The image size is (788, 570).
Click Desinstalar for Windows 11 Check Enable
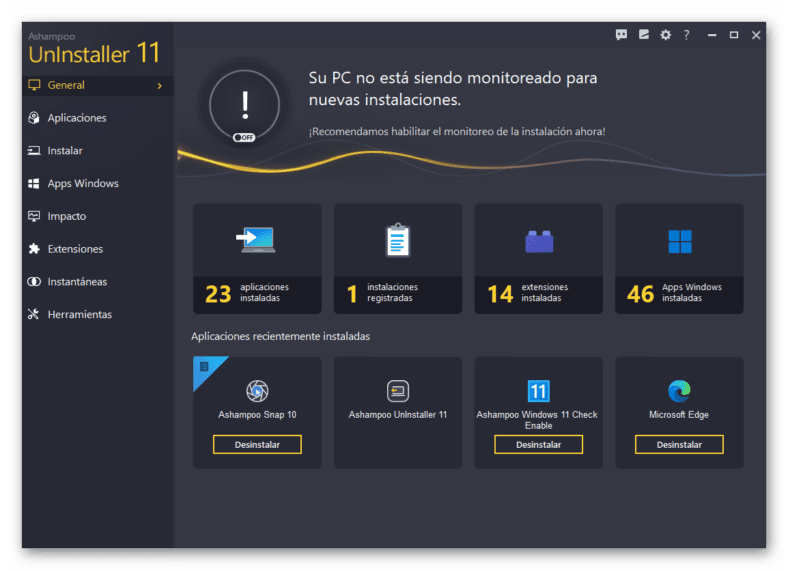(x=538, y=444)
